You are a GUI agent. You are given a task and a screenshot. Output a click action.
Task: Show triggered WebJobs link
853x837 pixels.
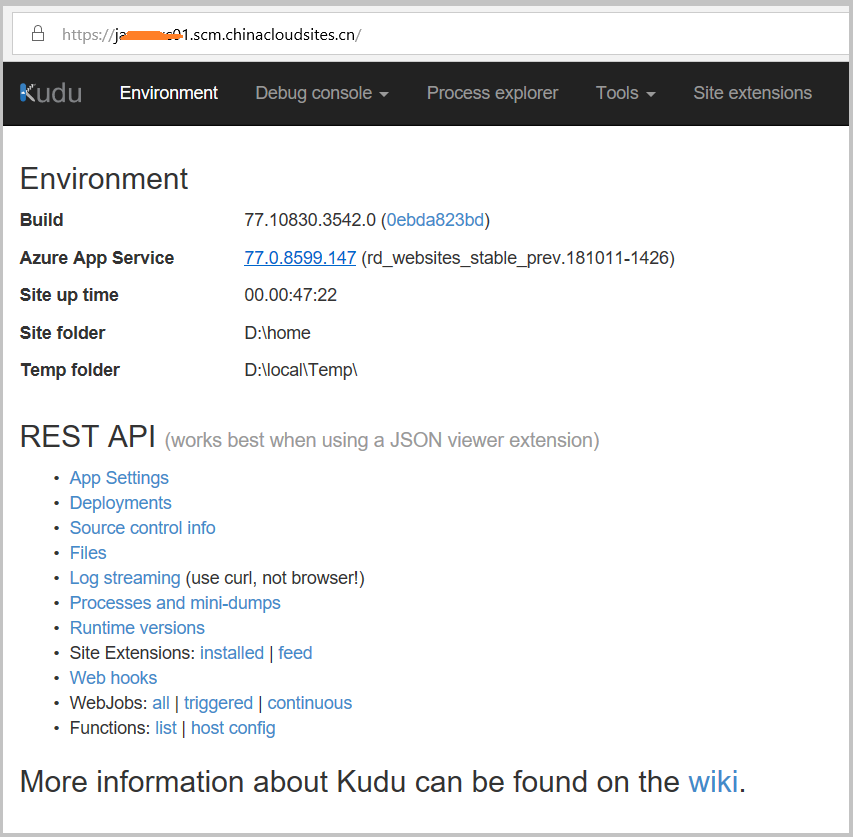218,703
